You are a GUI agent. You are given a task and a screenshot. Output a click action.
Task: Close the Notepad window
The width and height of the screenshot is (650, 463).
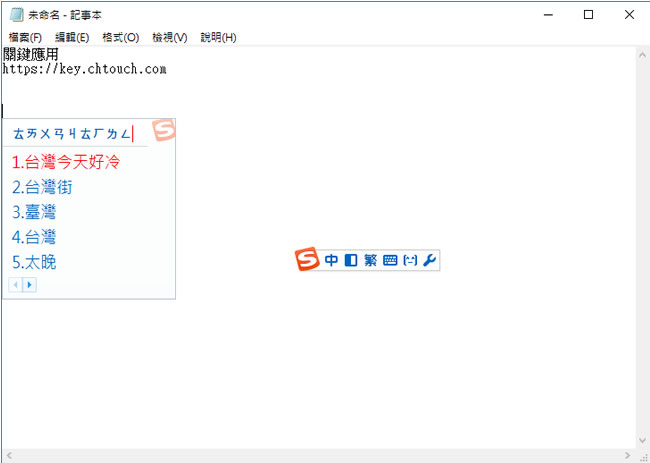point(629,15)
